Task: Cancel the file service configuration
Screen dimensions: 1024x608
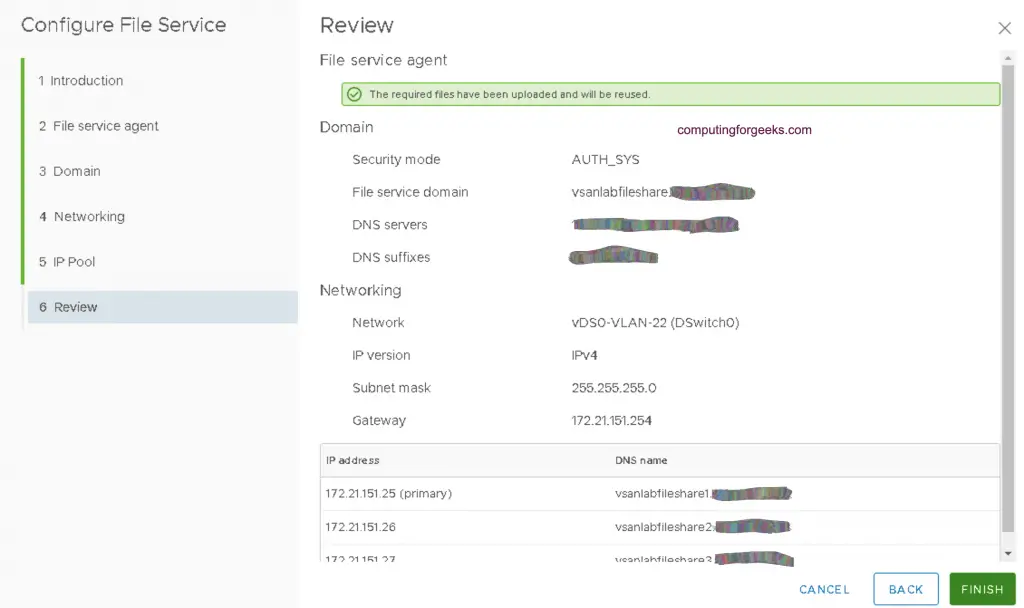Action: point(824,589)
